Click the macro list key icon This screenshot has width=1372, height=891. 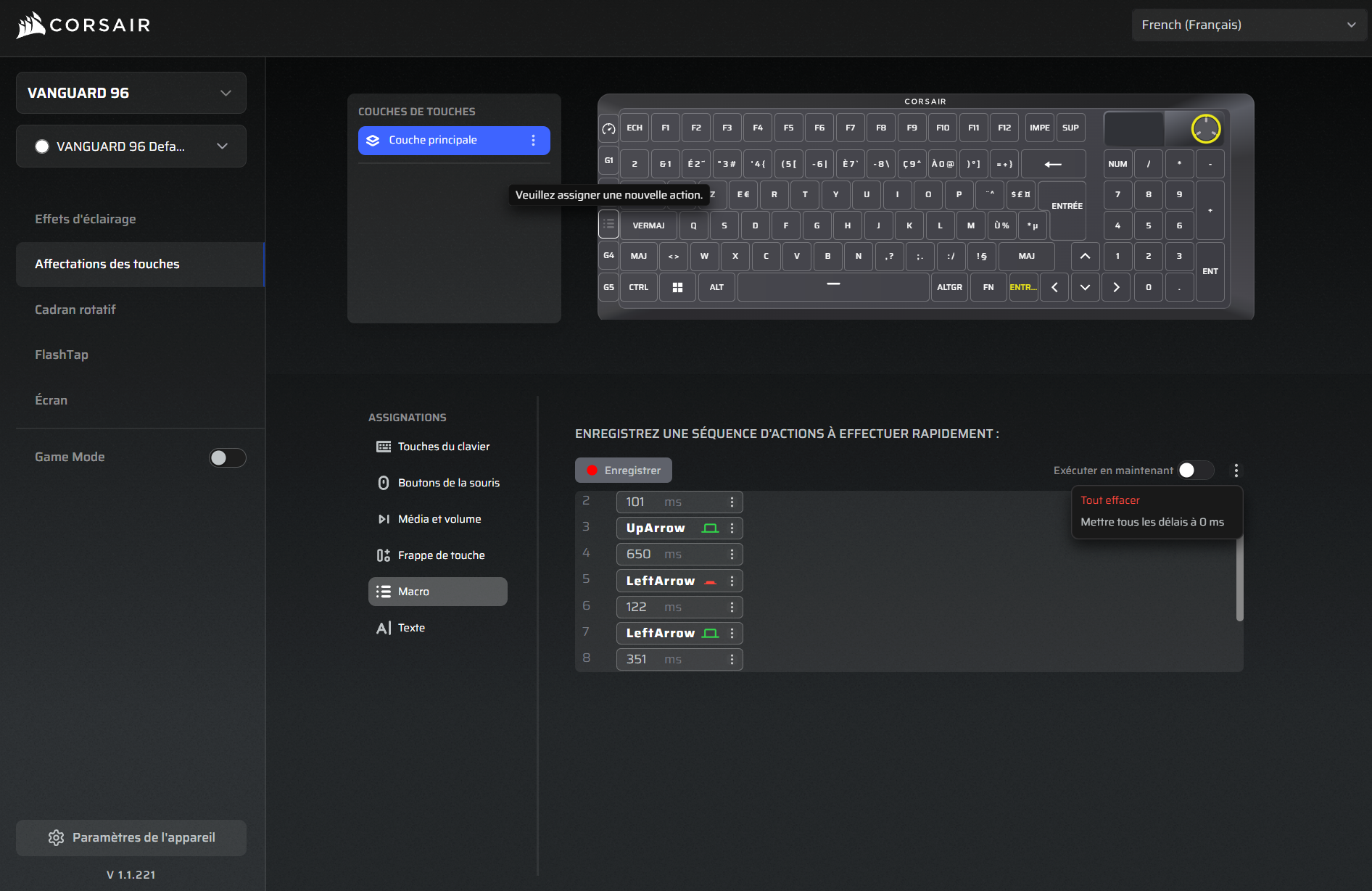coord(608,224)
